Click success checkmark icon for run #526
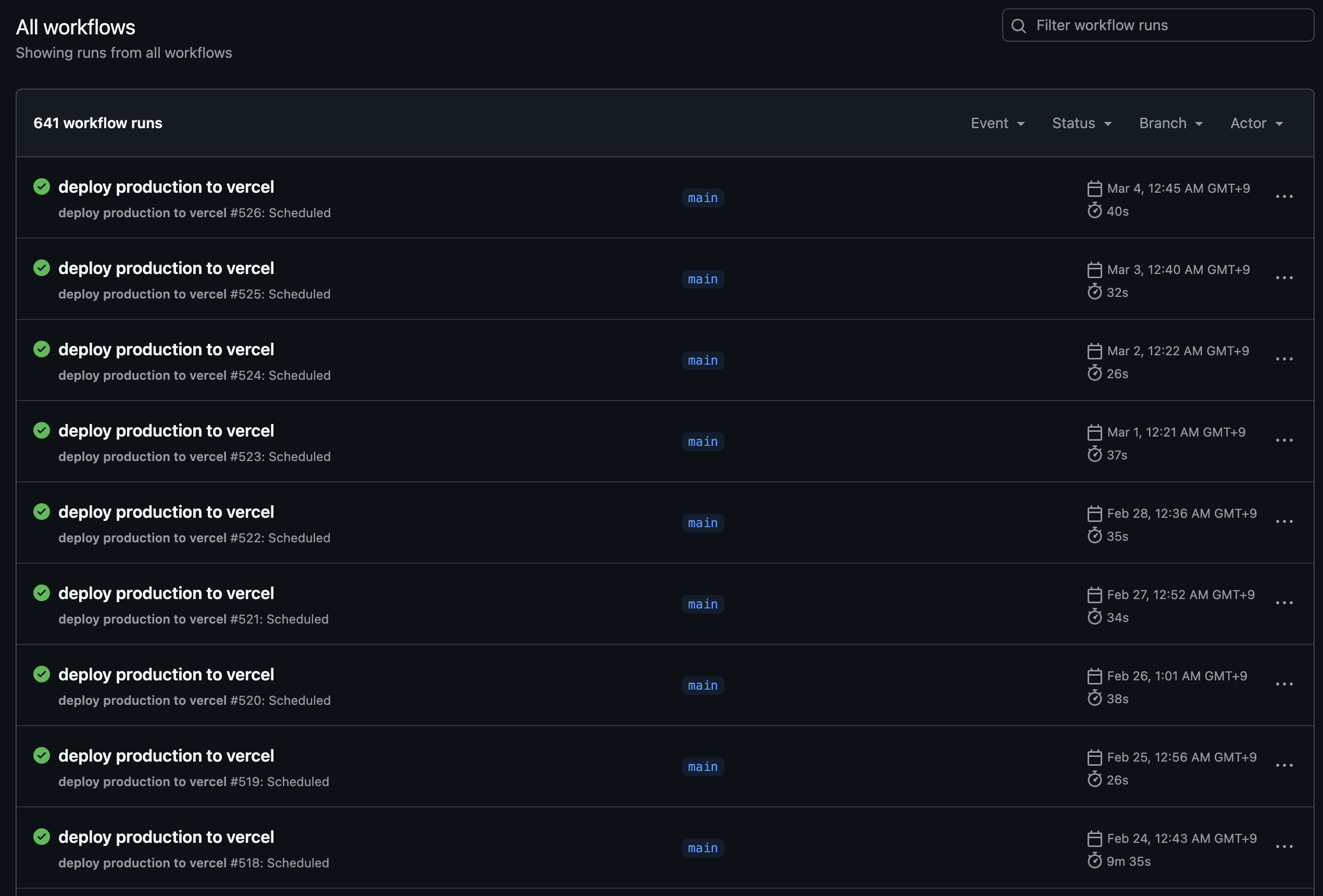The height and width of the screenshot is (896, 1323). point(42,186)
